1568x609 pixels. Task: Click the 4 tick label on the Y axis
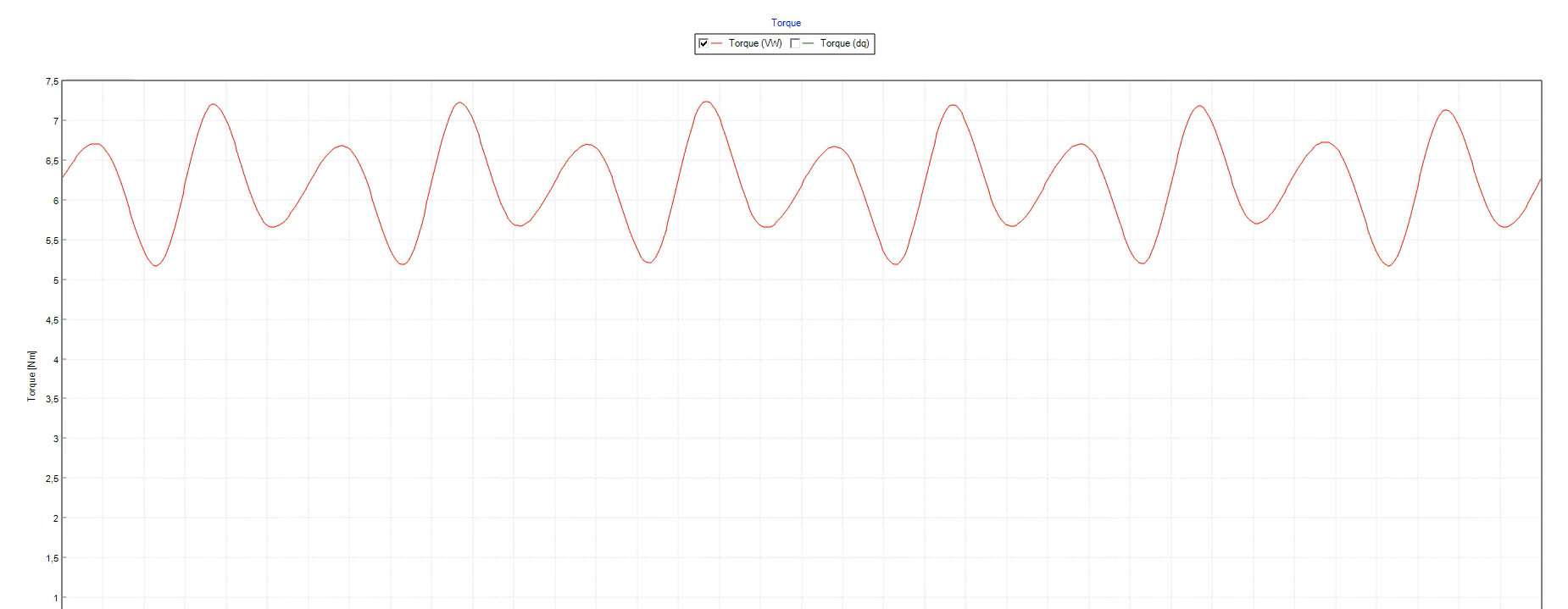coord(56,360)
